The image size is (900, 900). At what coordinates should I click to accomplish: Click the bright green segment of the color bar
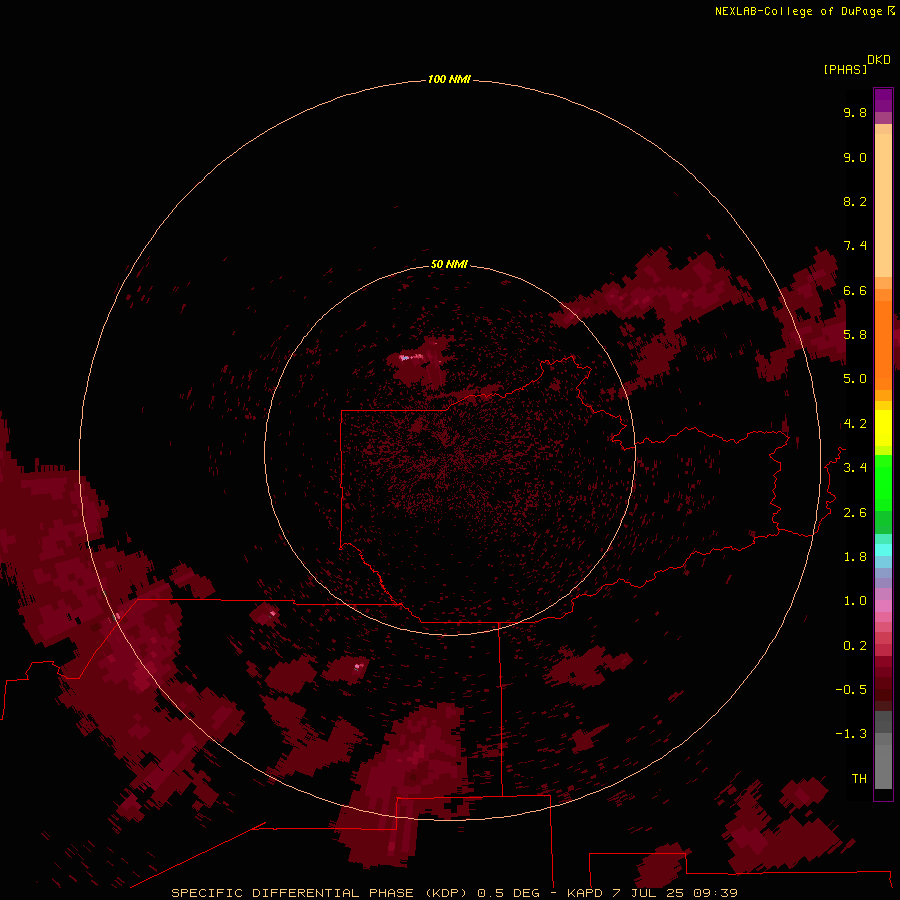[883, 482]
